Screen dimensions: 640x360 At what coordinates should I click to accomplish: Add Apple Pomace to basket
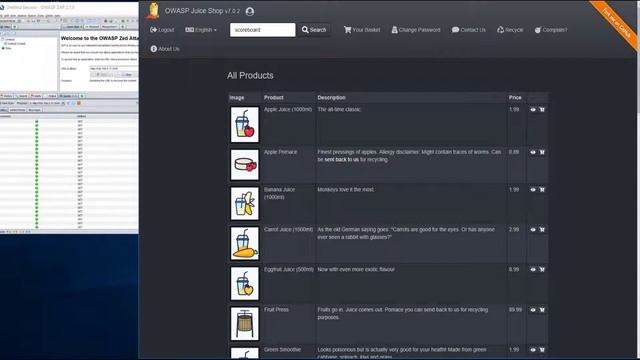click(542, 152)
